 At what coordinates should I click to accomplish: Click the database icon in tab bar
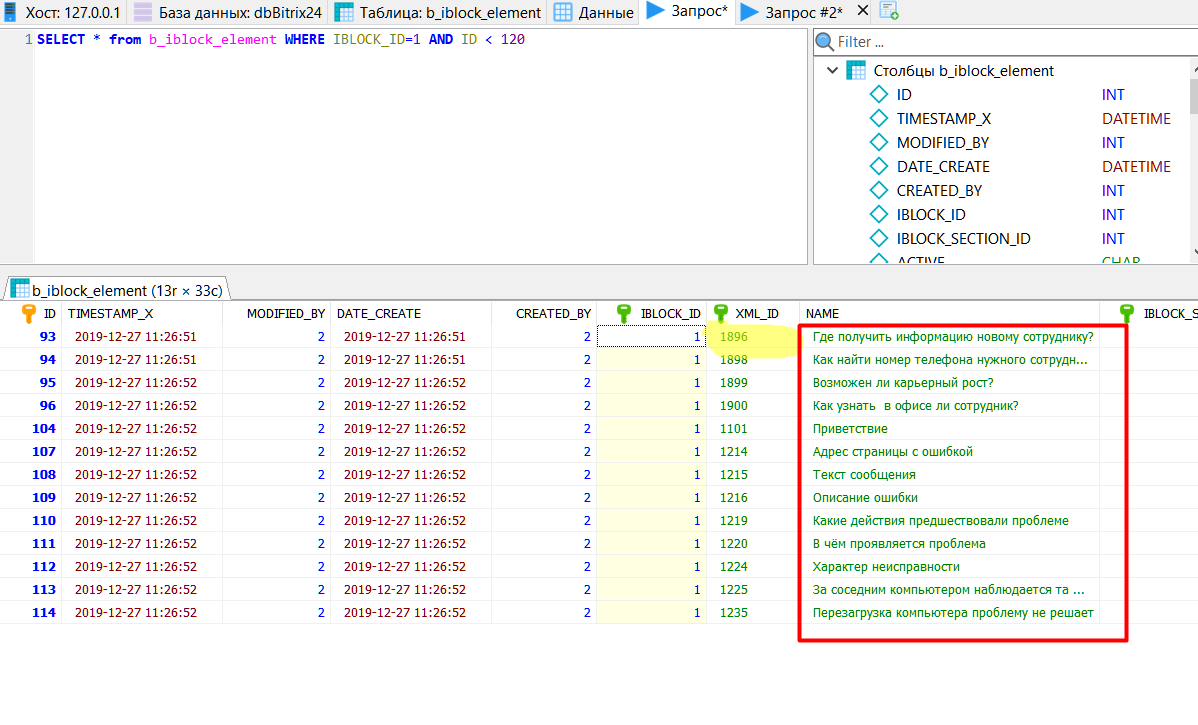[143, 12]
